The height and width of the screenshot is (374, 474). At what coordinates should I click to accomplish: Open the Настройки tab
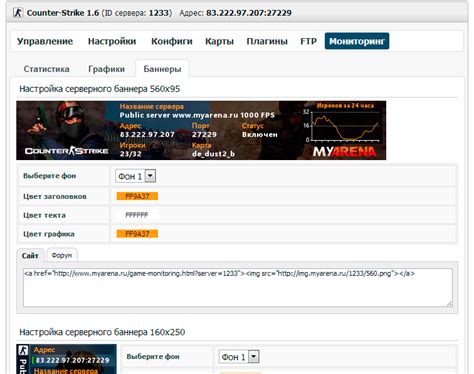[112, 41]
